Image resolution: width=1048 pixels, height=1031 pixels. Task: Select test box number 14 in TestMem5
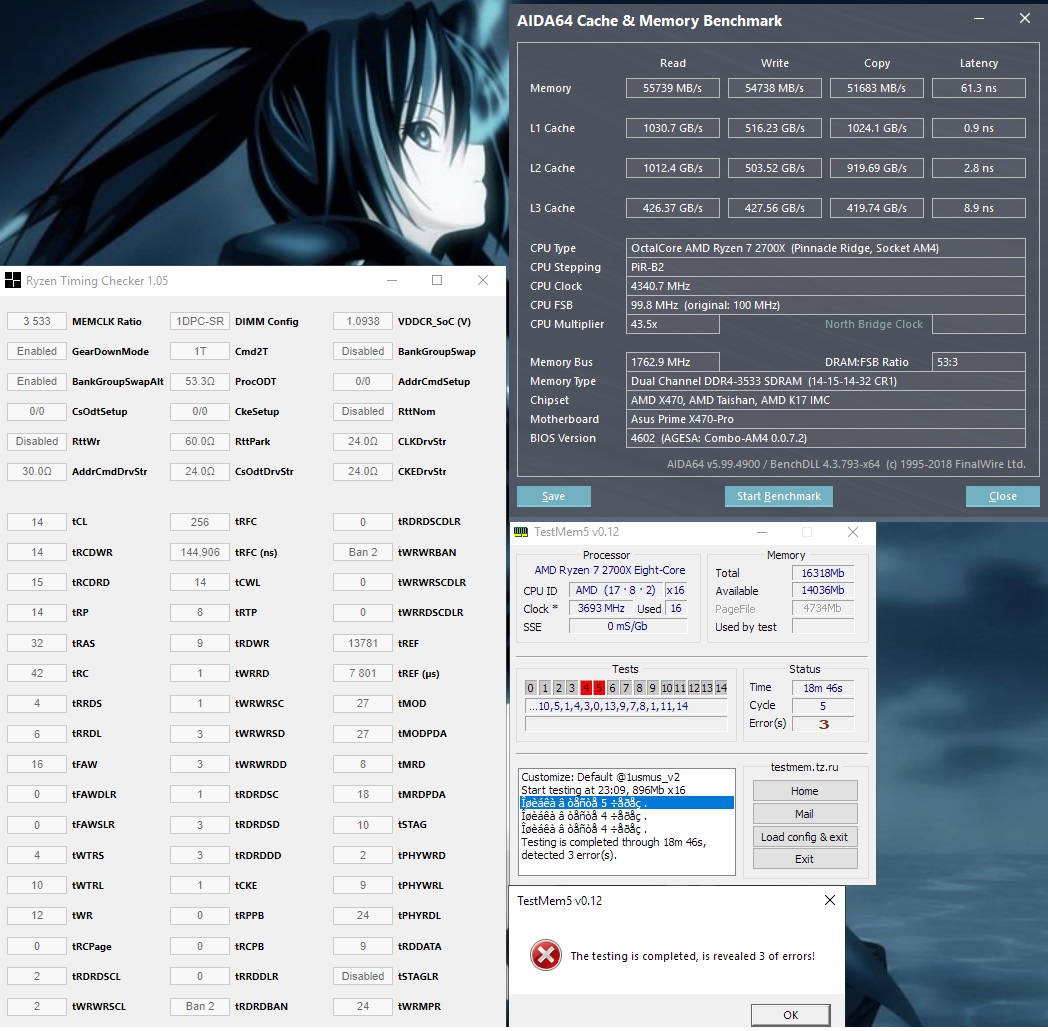click(x=720, y=688)
